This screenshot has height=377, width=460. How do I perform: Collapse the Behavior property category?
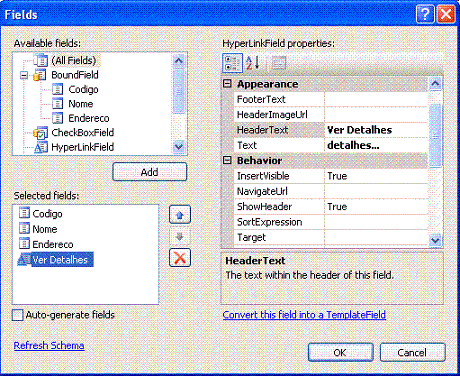click(x=227, y=160)
